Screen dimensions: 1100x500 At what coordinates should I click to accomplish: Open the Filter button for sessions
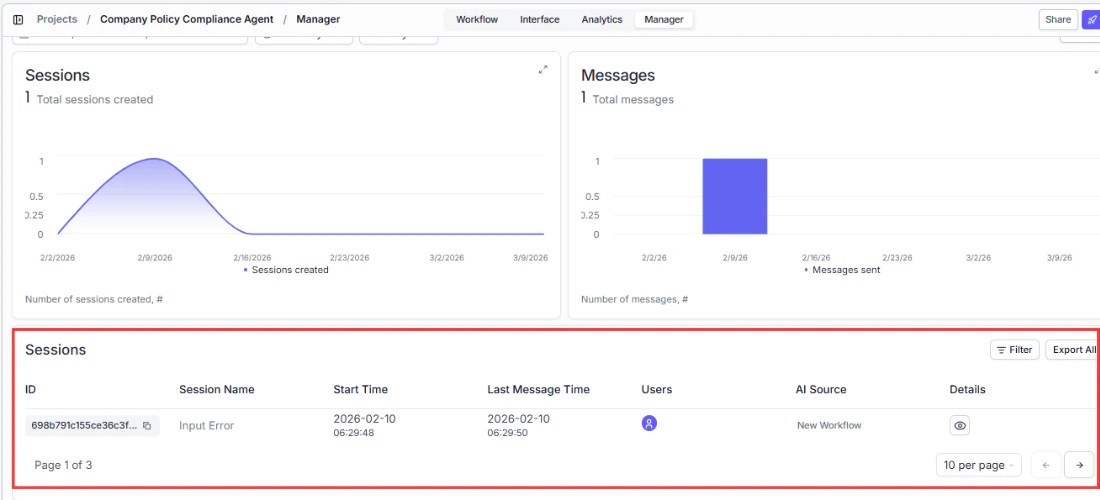point(1014,349)
